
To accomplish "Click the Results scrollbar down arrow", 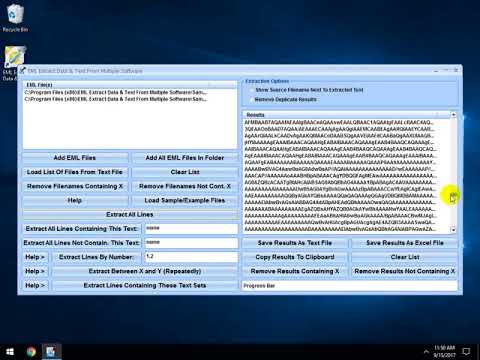I will click(x=453, y=229).
